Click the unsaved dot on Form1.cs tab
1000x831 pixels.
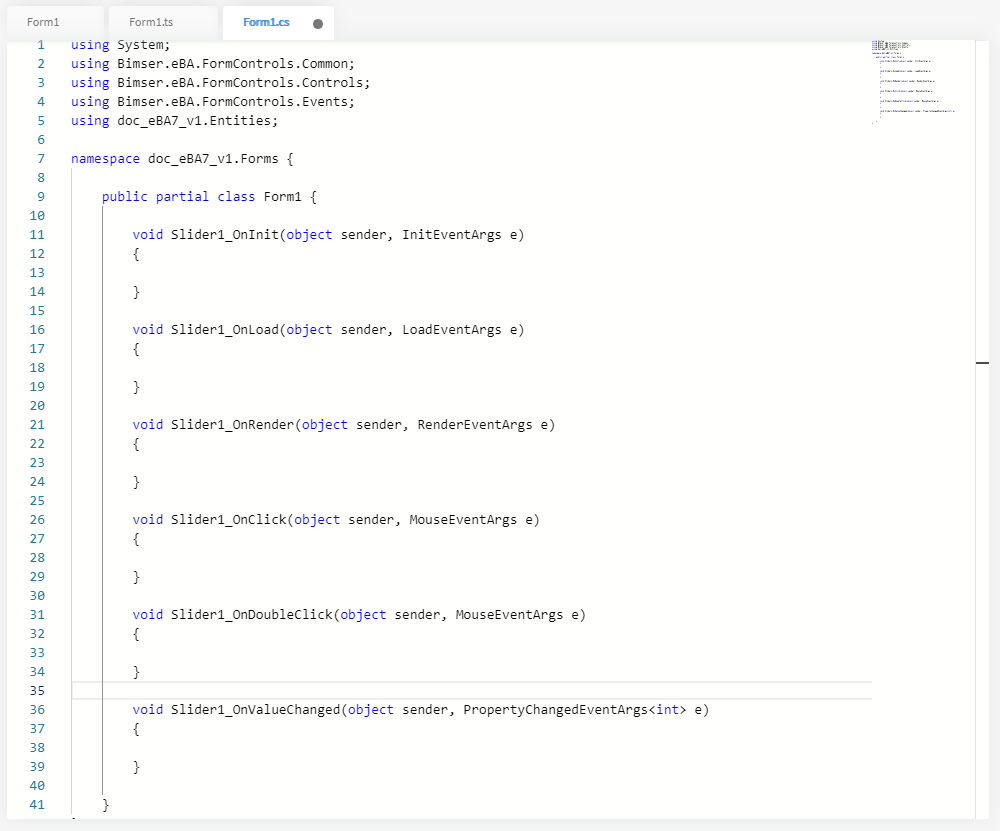pyautogui.click(x=317, y=23)
